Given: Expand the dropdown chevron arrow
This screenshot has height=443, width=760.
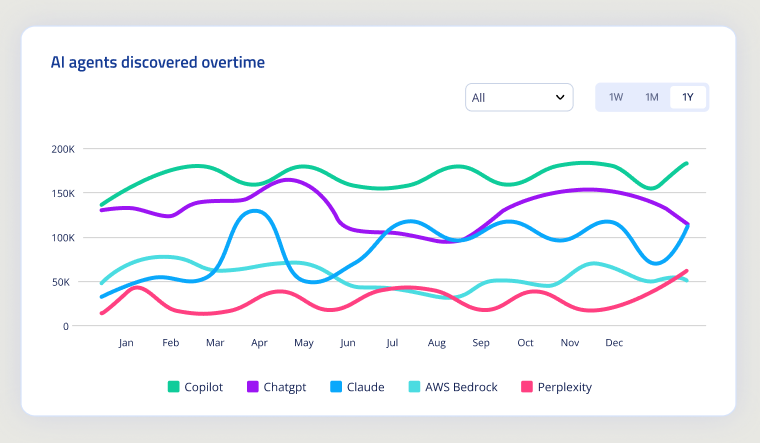Looking at the screenshot, I should [x=559, y=97].
